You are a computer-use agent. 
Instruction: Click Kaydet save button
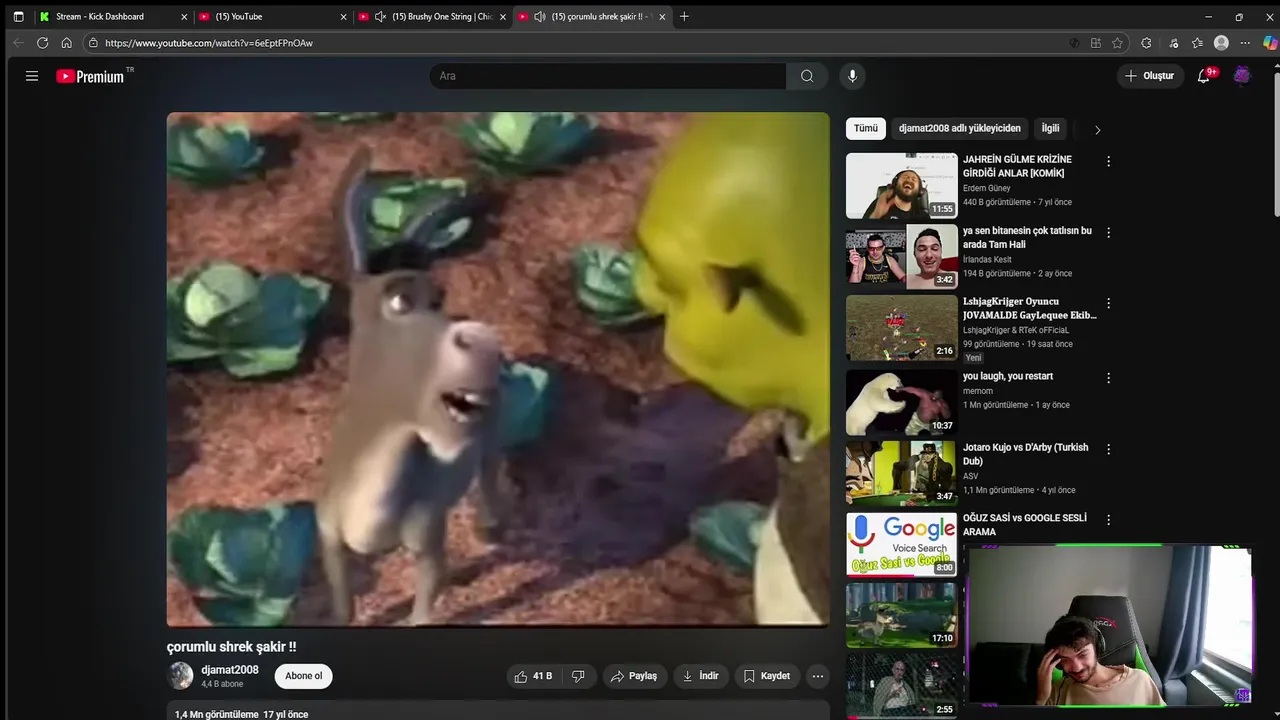[767, 676]
